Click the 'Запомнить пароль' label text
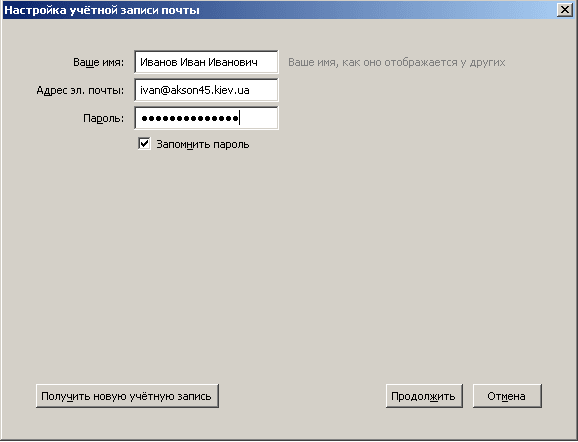The height and width of the screenshot is (442, 578). click(203, 145)
